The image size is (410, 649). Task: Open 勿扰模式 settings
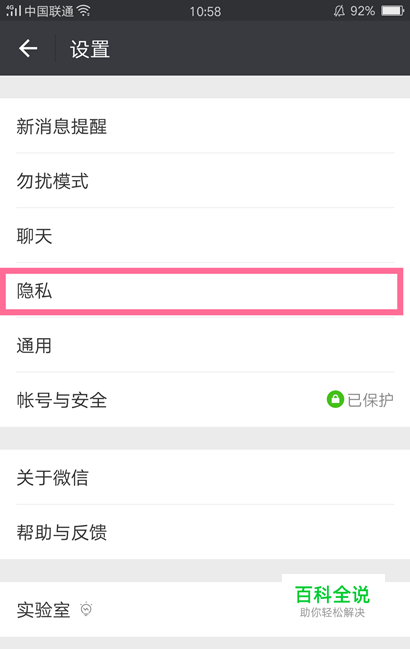coord(205,181)
